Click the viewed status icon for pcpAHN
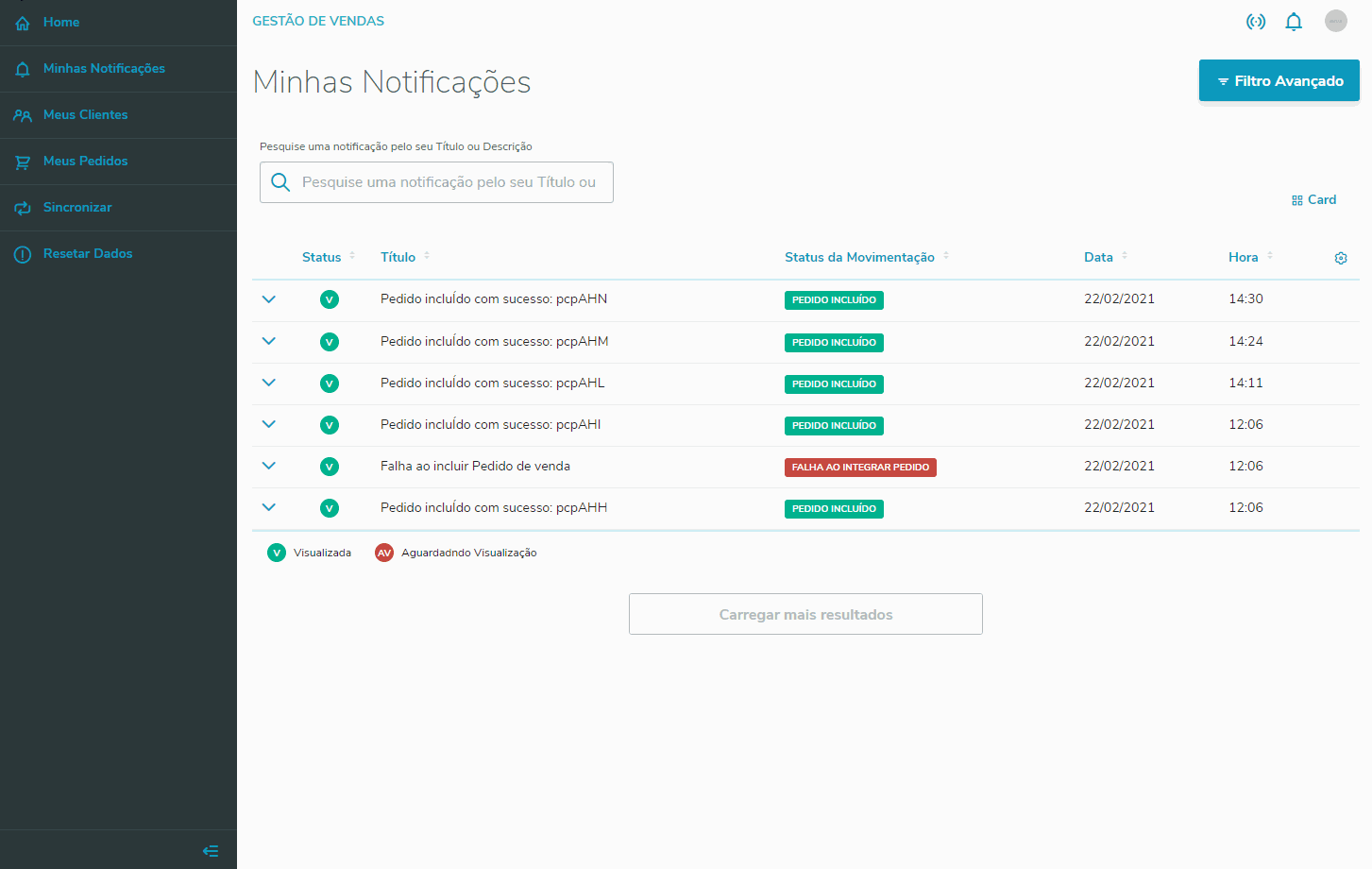This screenshot has width=1372, height=869. pos(330,300)
